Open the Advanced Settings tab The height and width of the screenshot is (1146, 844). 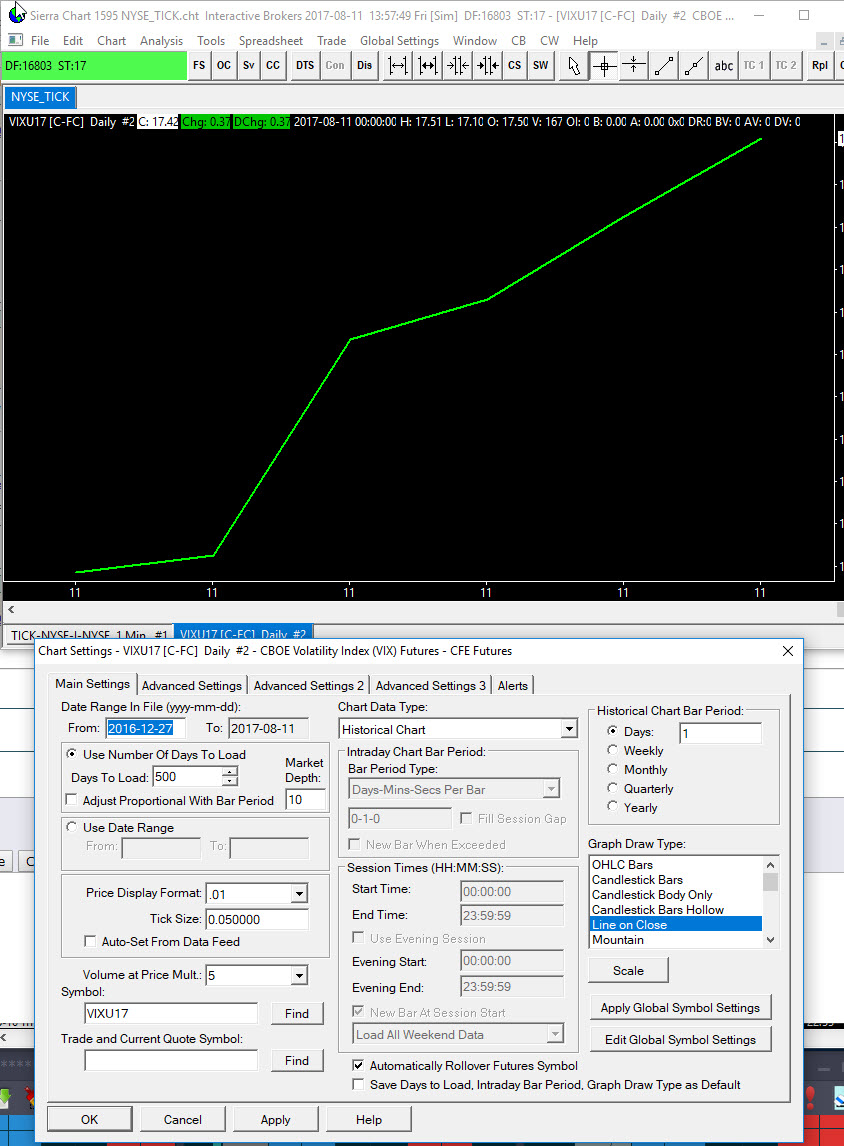[x=191, y=686]
